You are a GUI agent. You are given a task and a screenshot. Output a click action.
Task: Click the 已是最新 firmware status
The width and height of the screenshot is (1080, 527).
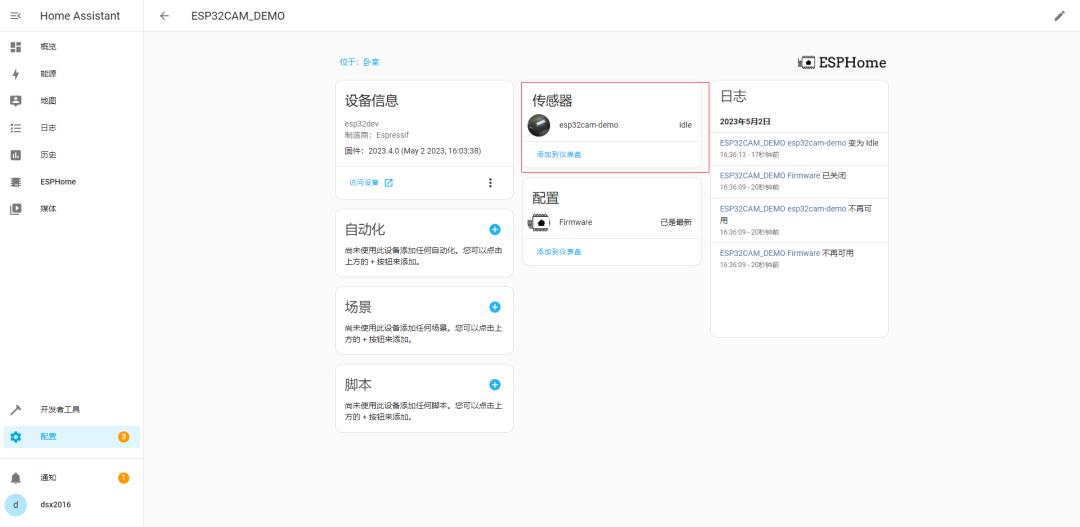pyautogui.click(x=676, y=223)
